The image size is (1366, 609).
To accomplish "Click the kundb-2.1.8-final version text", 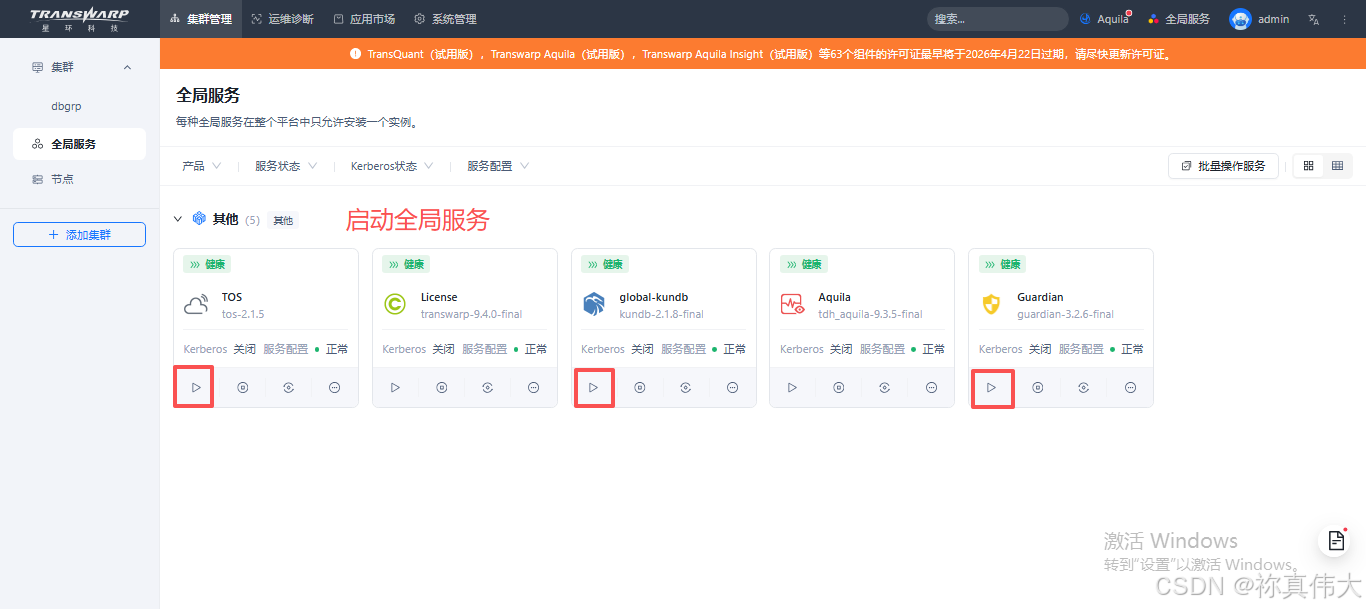I will coord(661,314).
